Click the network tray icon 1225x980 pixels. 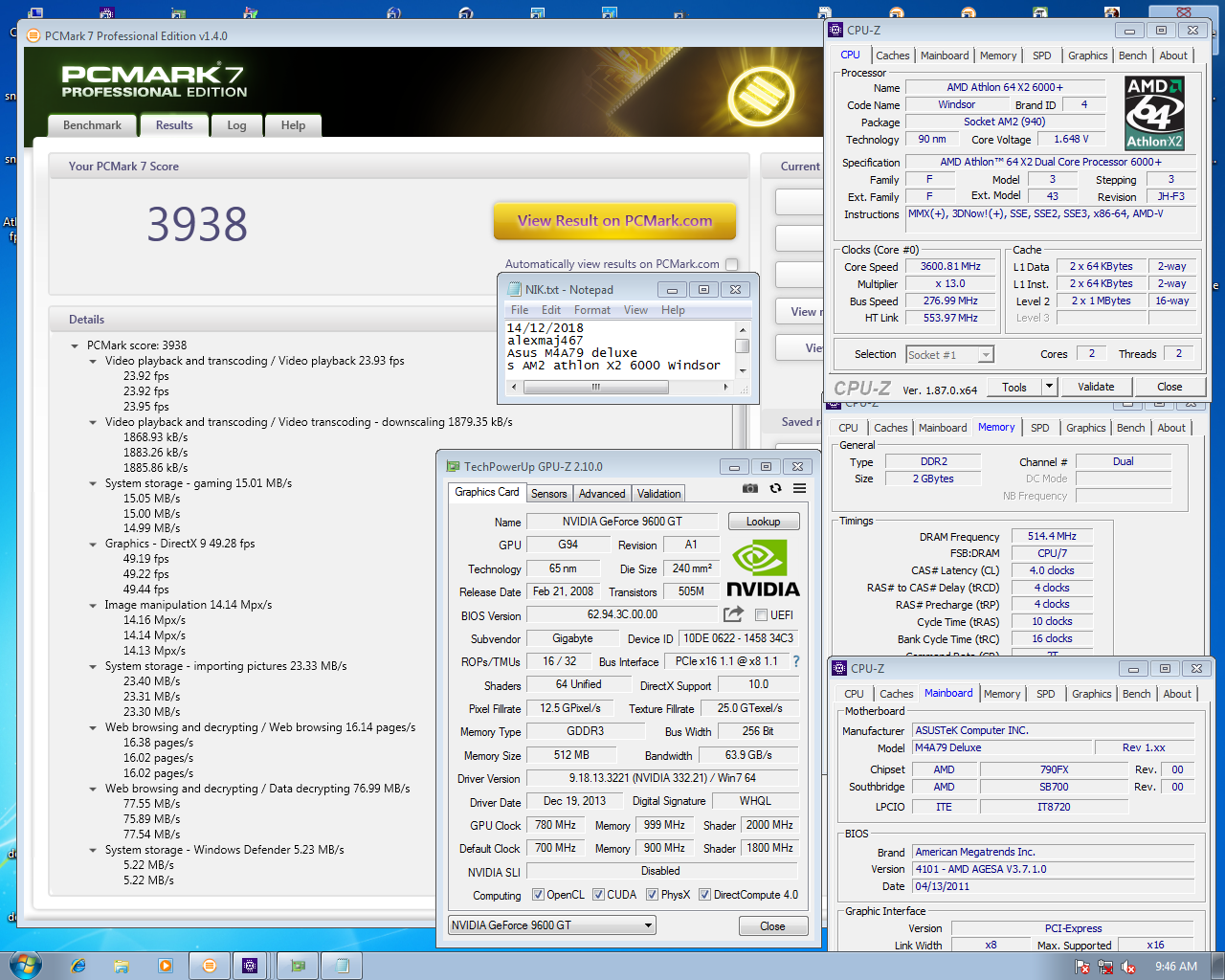pos(1105,967)
